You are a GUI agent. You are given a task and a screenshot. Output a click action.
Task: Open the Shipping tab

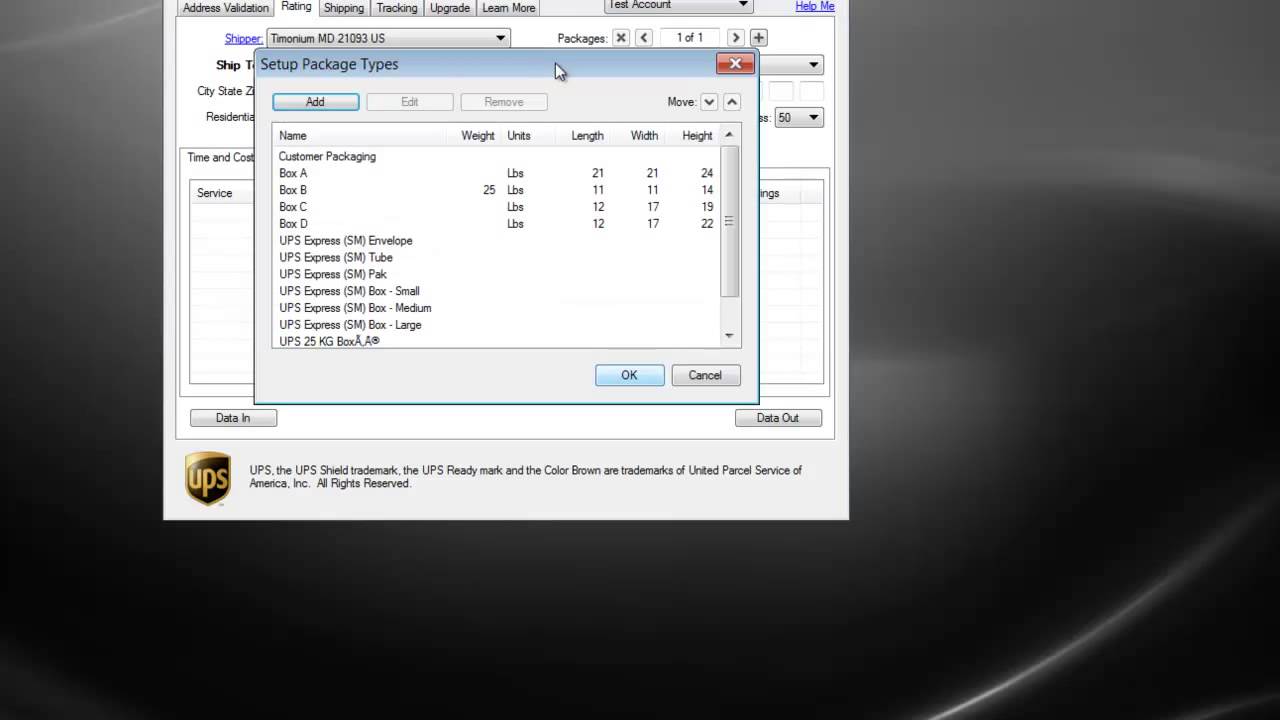(344, 8)
